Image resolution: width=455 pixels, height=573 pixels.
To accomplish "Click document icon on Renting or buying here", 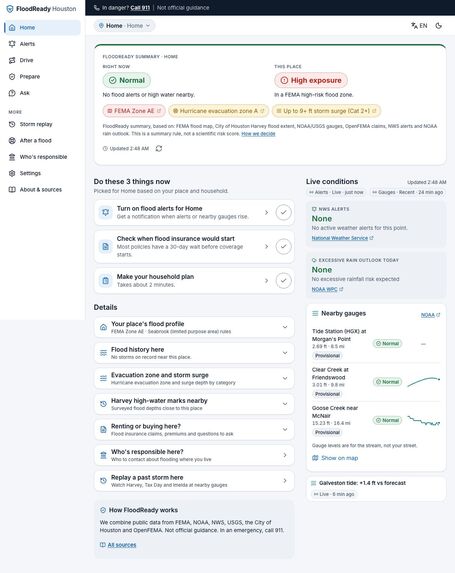I will pos(103,429).
